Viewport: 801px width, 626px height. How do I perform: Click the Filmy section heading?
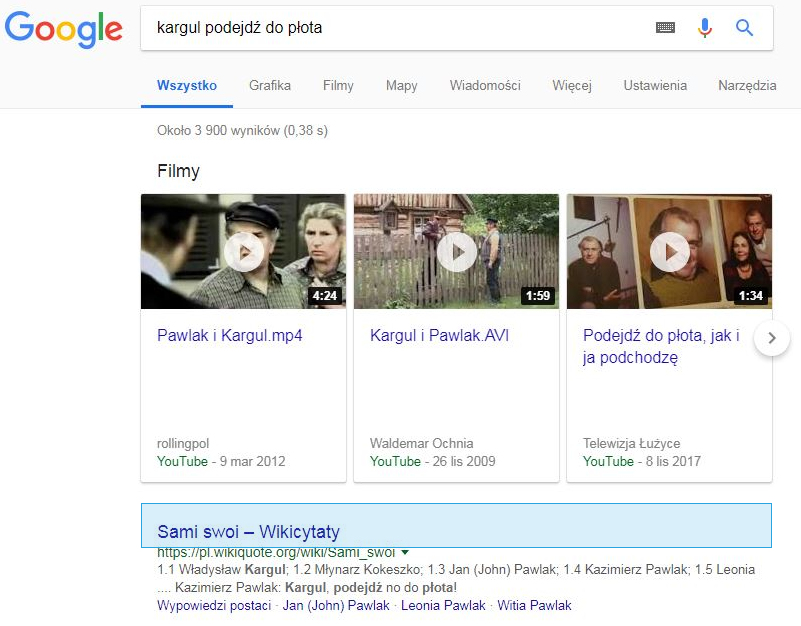178,171
